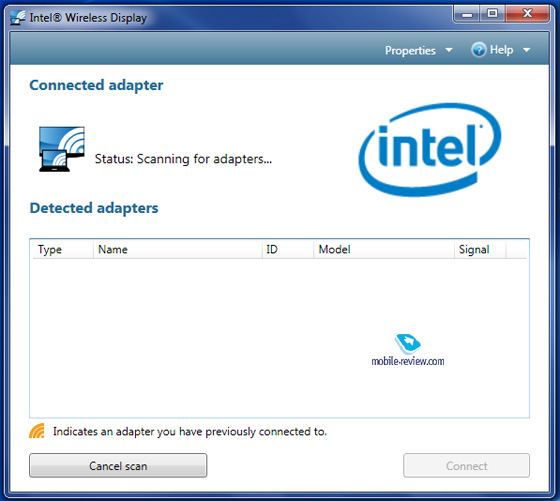This screenshot has height=501, width=560.
Task: Click the blue Help question mark icon
Action: point(479,50)
